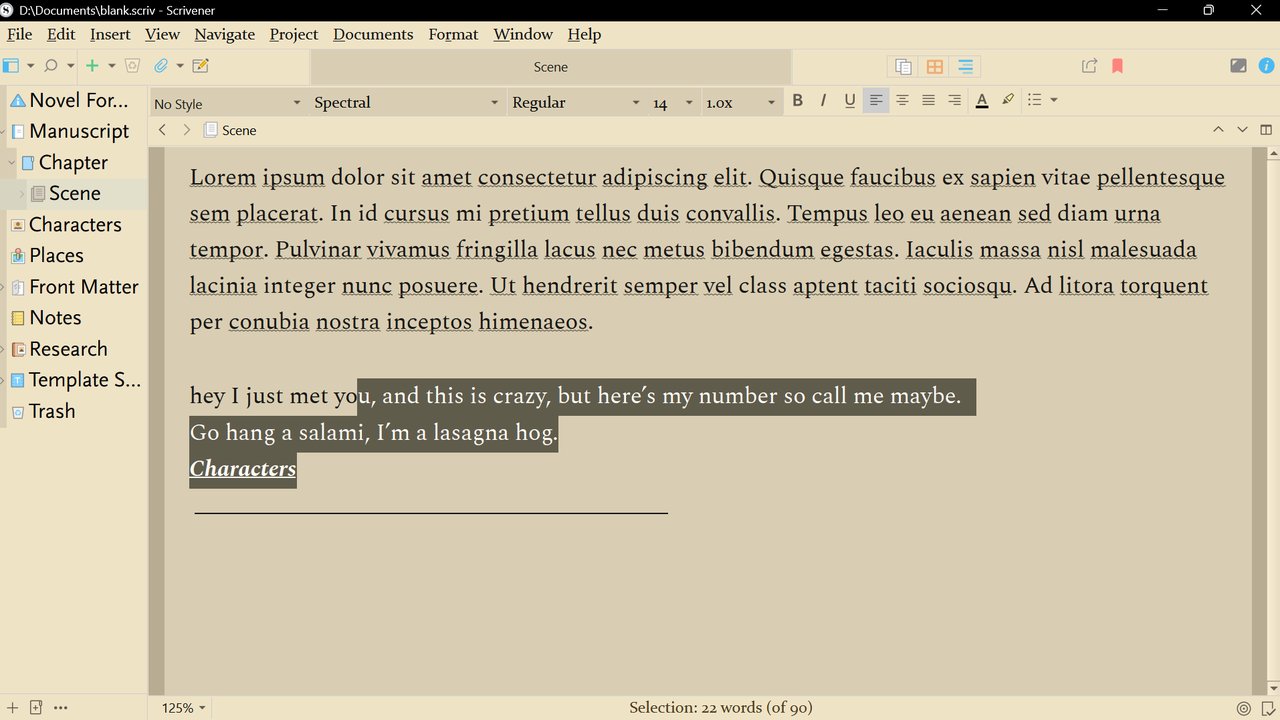Set center text alignment
The height and width of the screenshot is (720, 1280).
pos(902,100)
